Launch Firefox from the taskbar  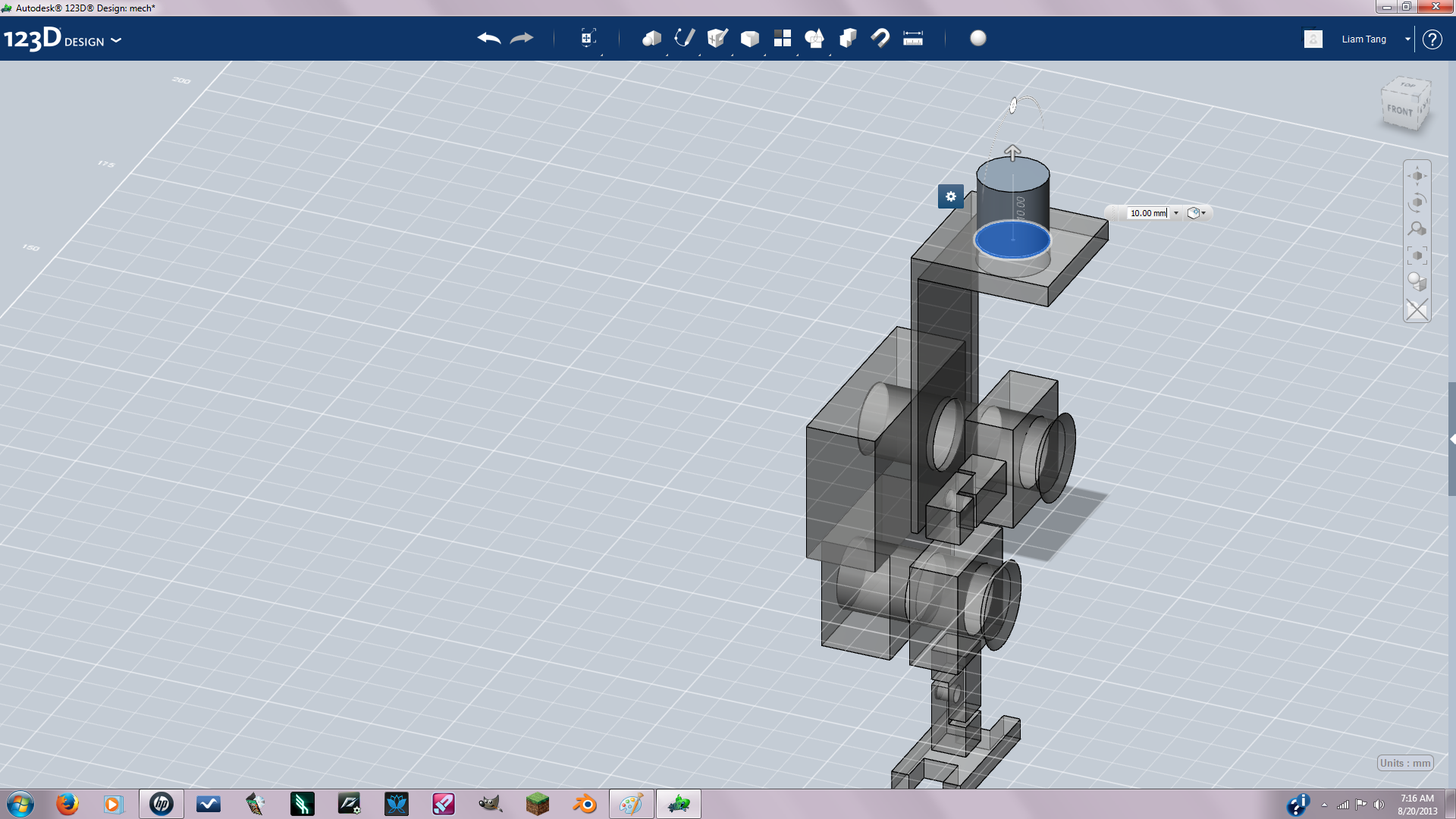click(x=67, y=804)
